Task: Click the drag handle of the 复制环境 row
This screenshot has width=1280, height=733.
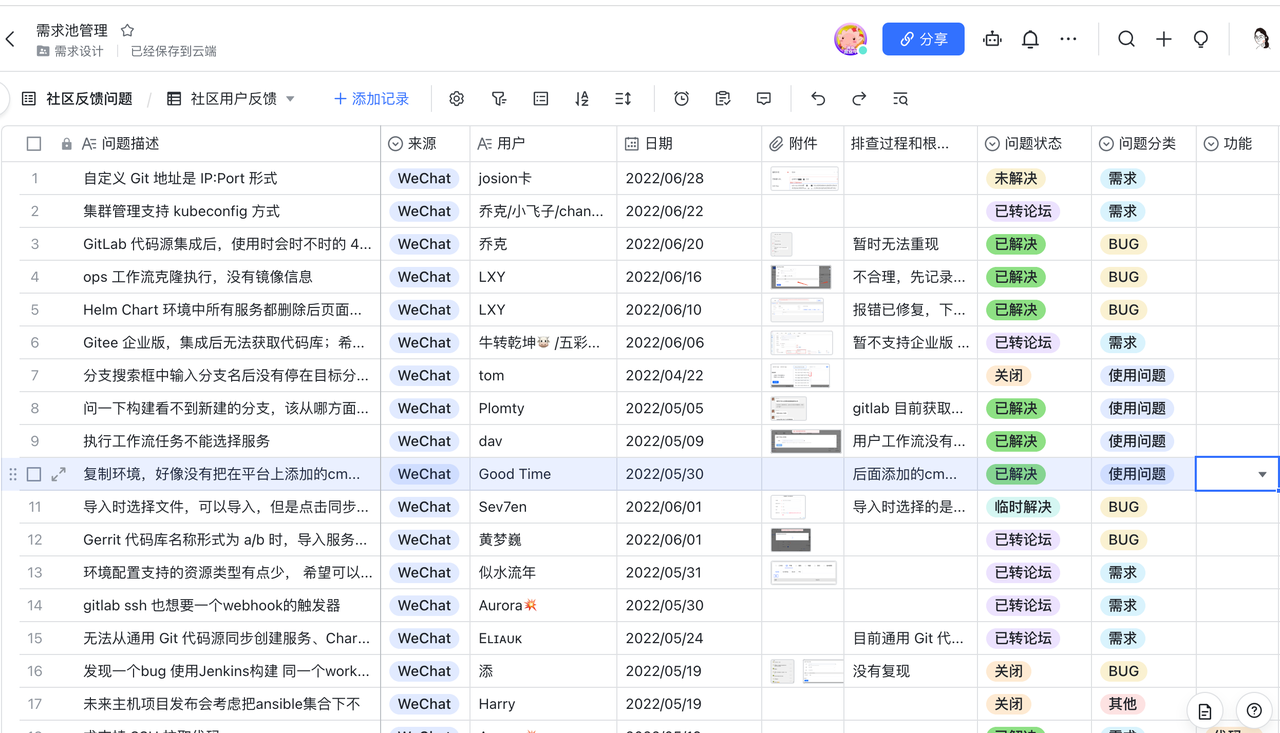Action: tap(13, 474)
